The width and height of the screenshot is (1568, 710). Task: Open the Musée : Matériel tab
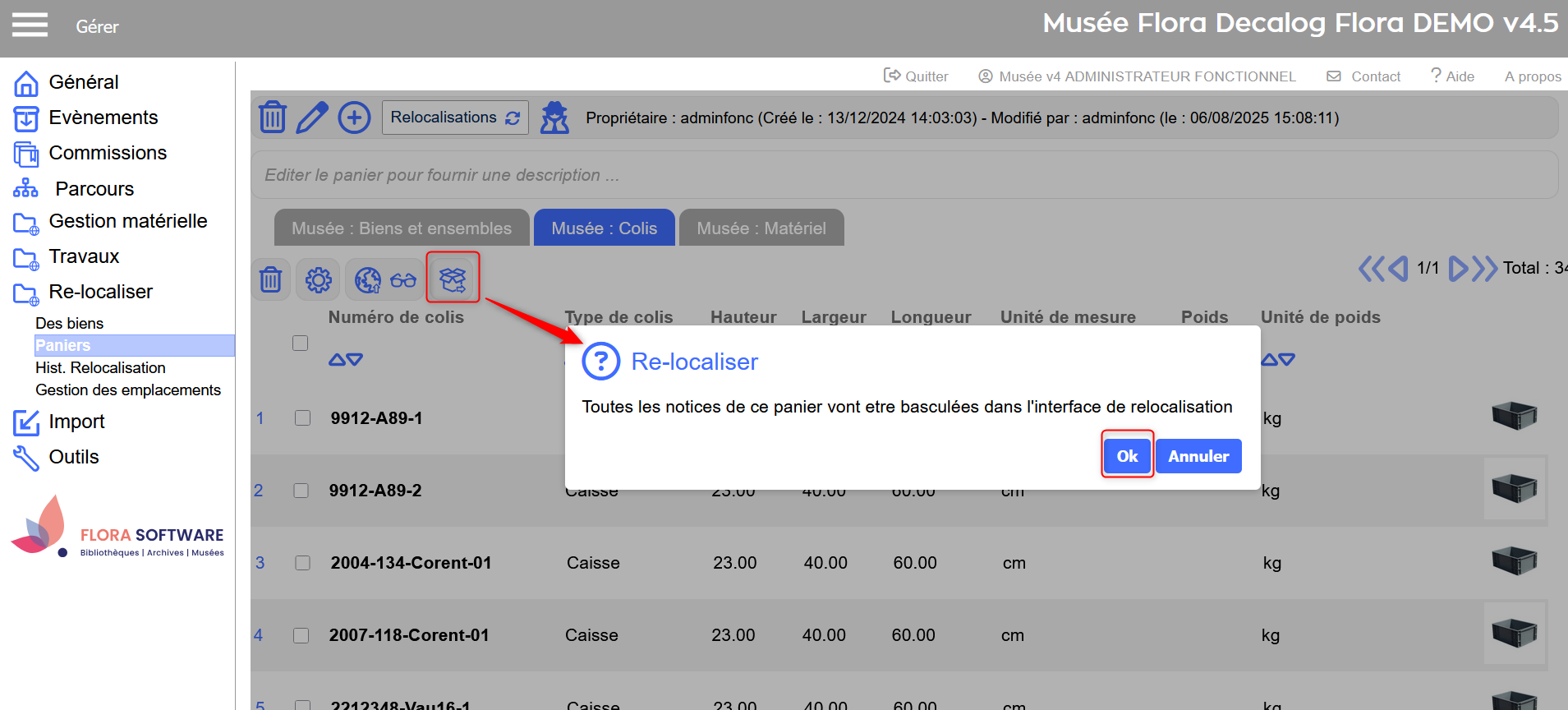(x=761, y=228)
